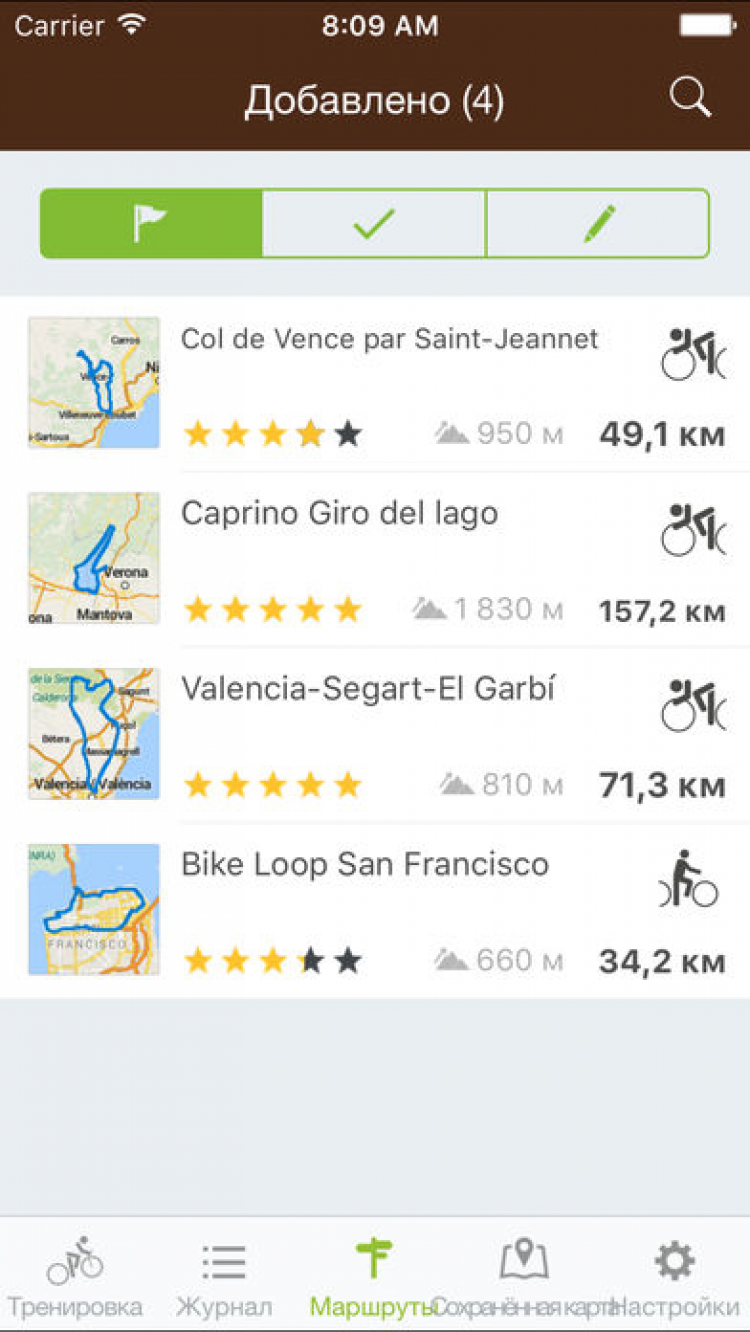Open Col de Vence map thumbnail
Image resolution: width=750 pixels, height=1332 pixels.
click(94, 382)
